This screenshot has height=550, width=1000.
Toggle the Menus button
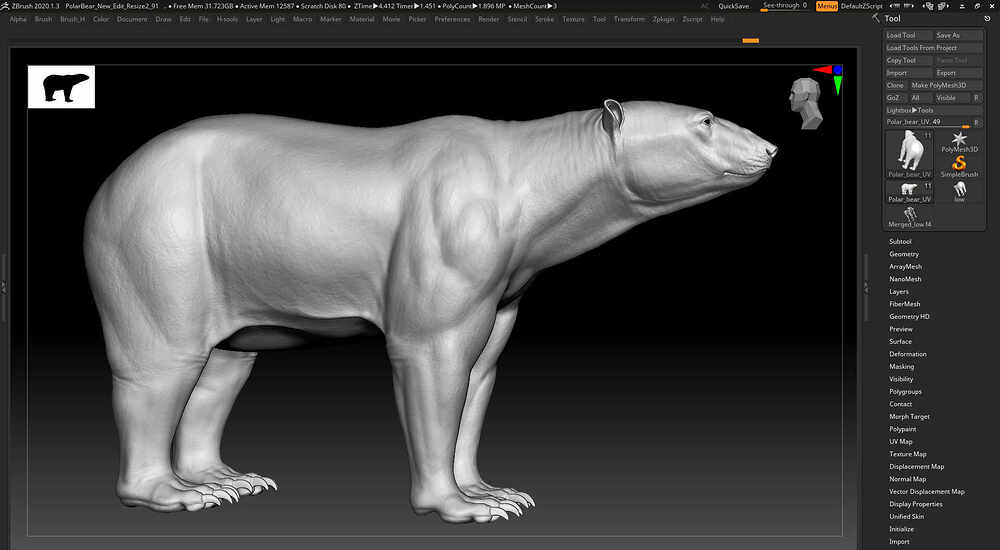coord(827,6)
